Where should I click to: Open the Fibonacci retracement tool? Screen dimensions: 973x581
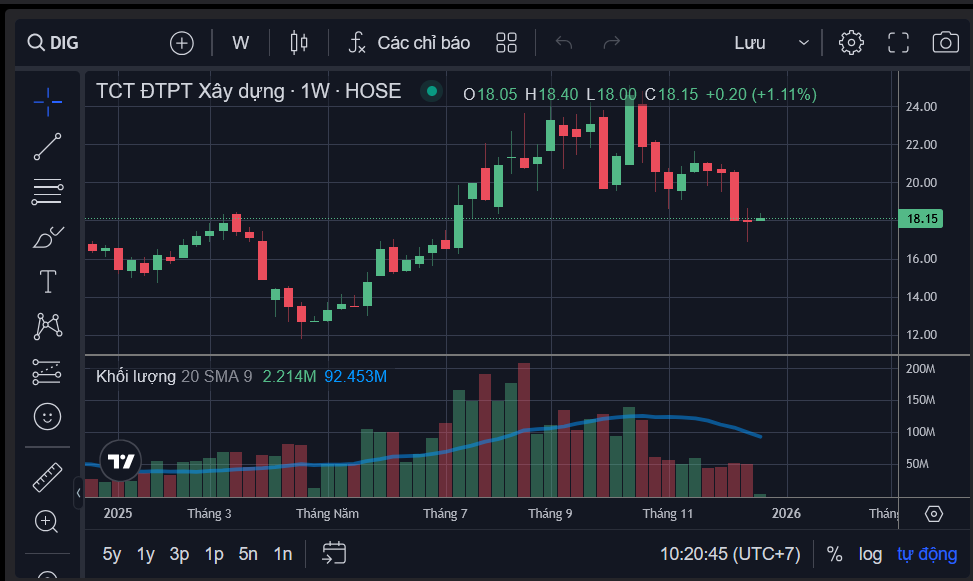[x=47, y=191]
